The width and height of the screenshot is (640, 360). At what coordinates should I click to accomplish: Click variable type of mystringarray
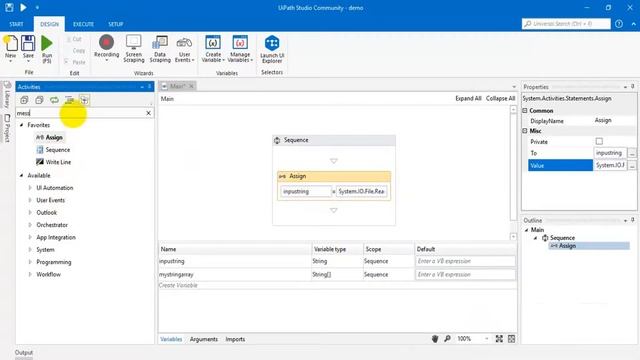pyautogui.click(x=337, y=275)
